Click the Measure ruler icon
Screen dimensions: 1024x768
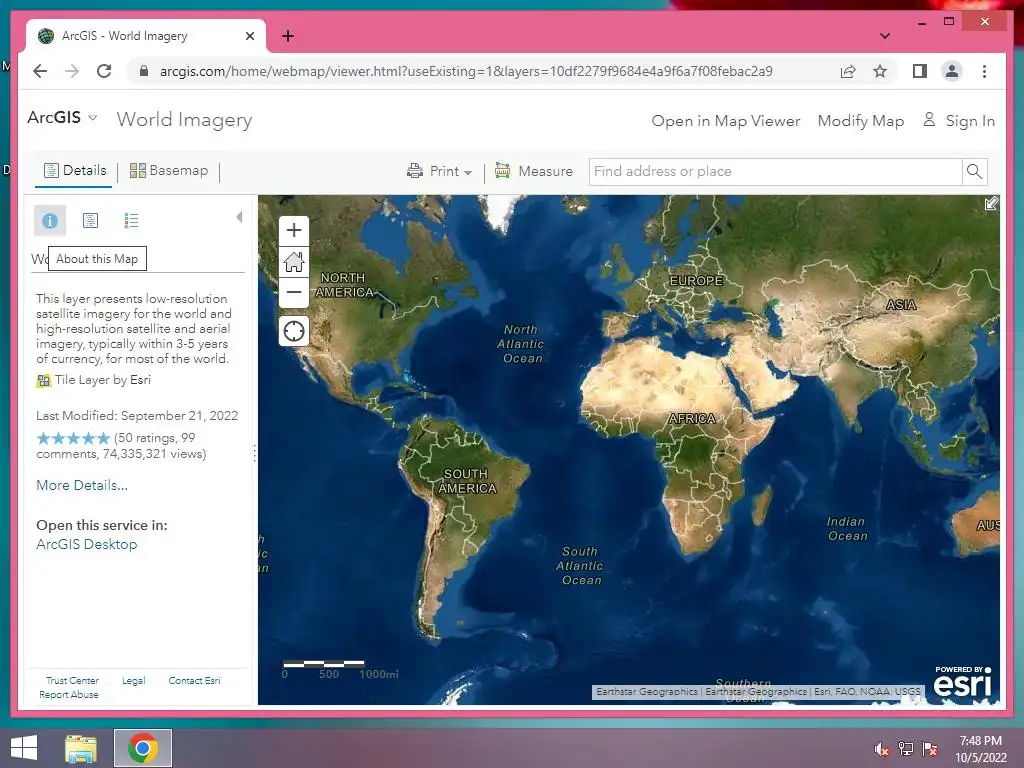(x=502, y=170)
